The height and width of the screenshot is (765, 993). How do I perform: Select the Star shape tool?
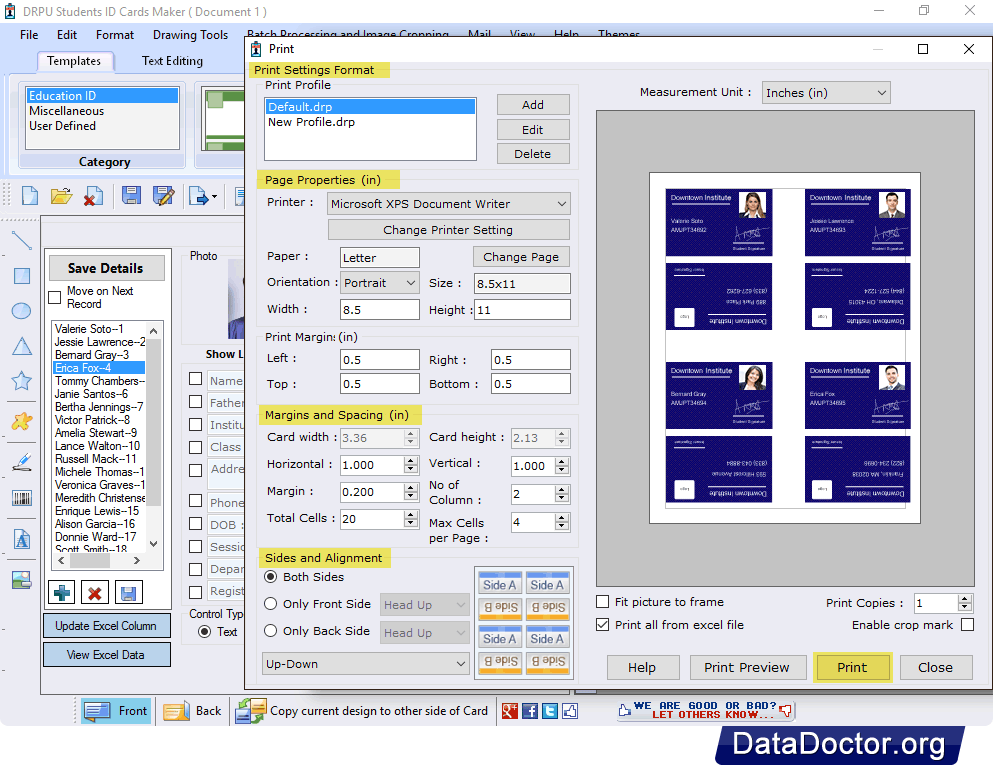click(22, 381)
